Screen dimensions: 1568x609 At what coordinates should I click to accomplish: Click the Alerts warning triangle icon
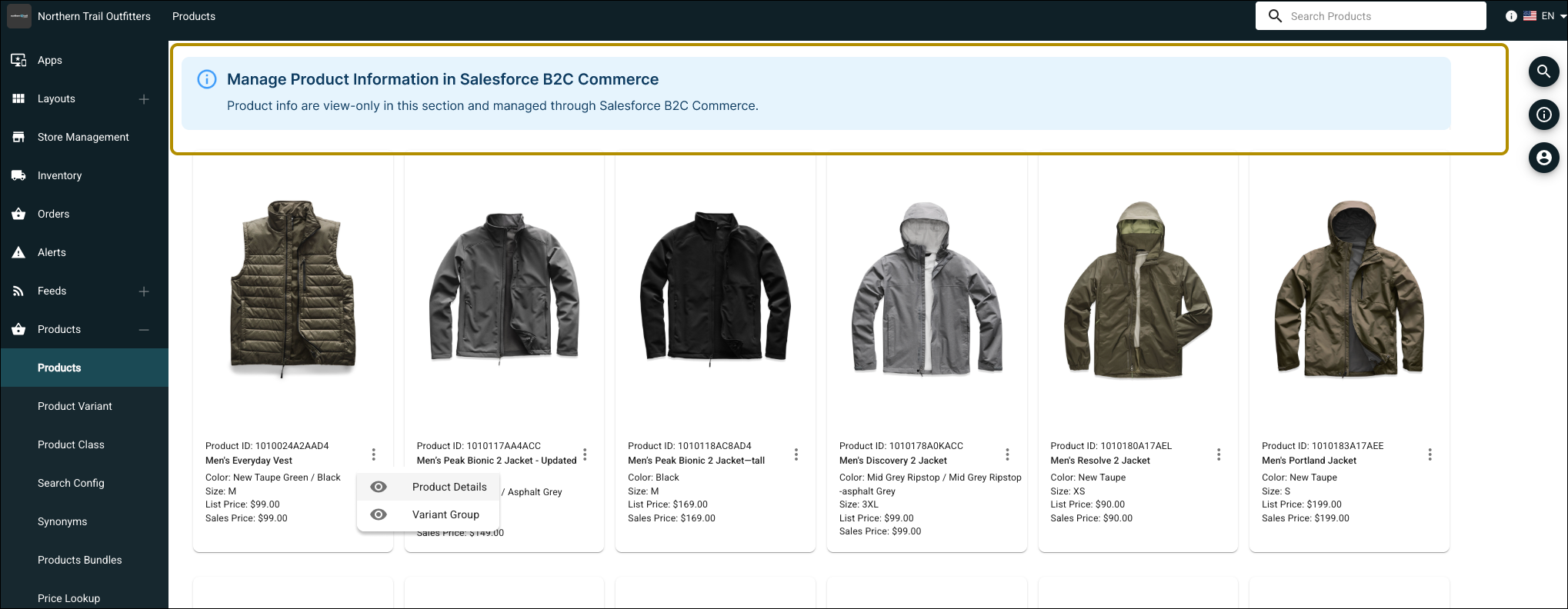pos(18,252)
